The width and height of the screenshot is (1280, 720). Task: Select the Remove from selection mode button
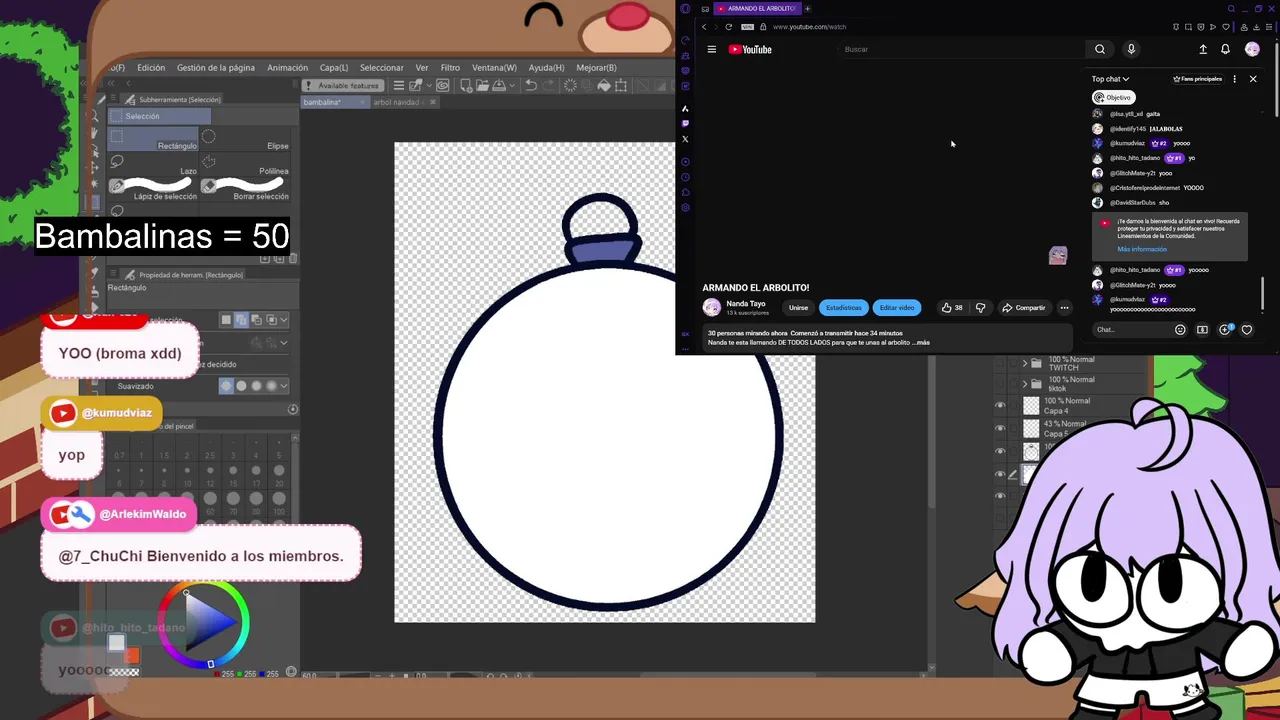point(256,320)
